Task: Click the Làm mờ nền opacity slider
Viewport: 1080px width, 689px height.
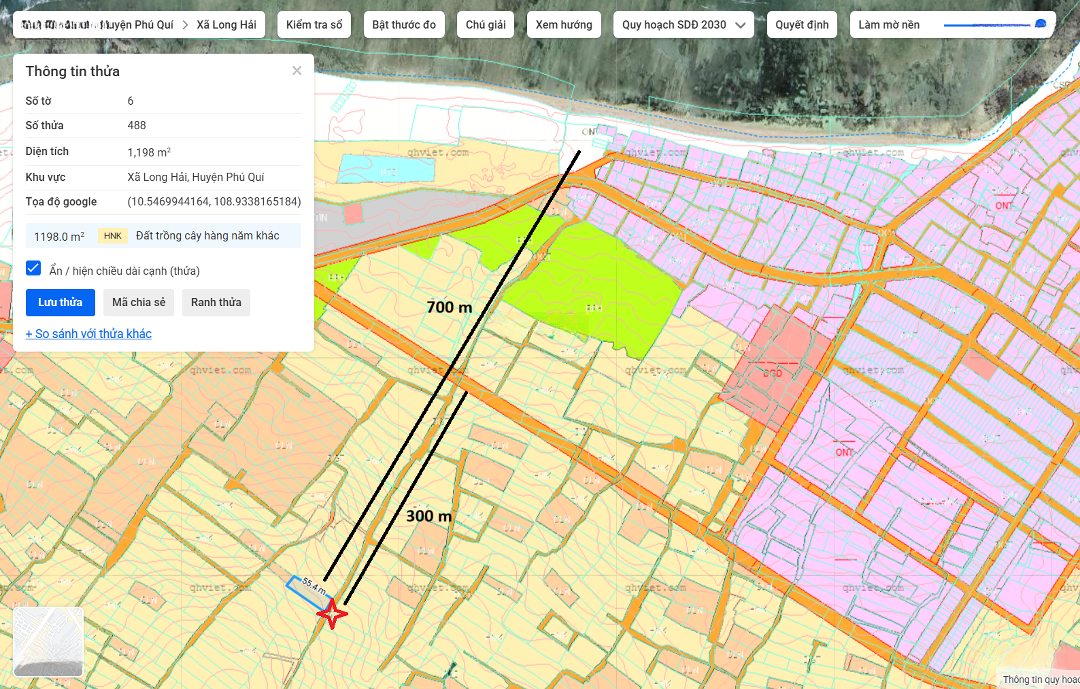Action: pyautogui.click(x=993, y=25)
